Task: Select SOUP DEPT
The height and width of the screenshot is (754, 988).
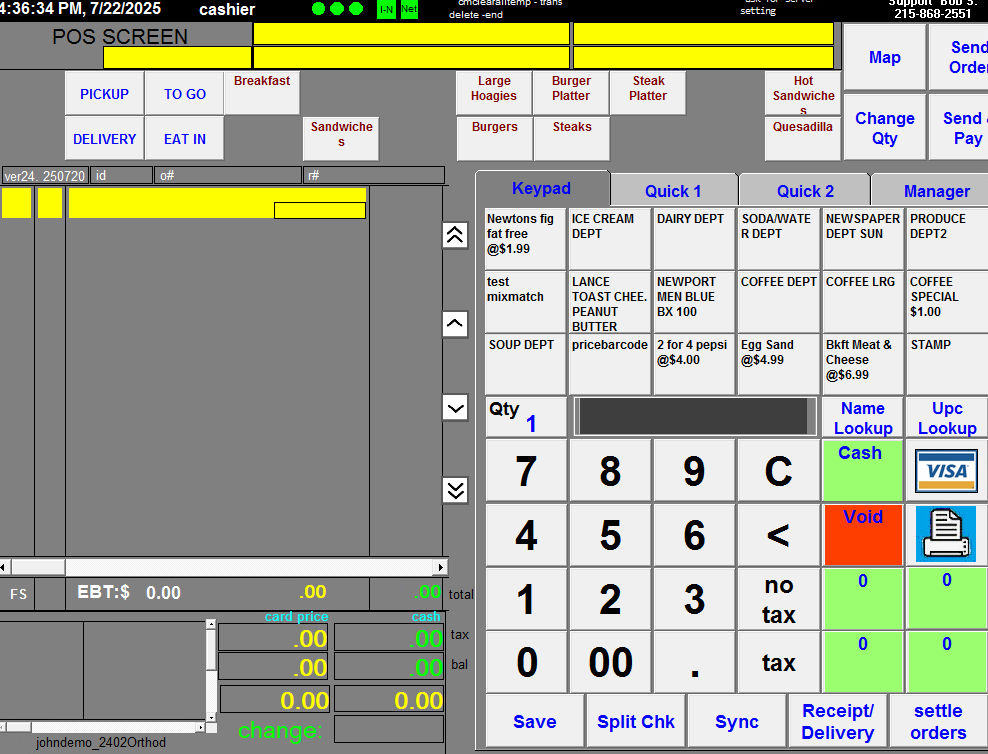Action: pos(525,365)
